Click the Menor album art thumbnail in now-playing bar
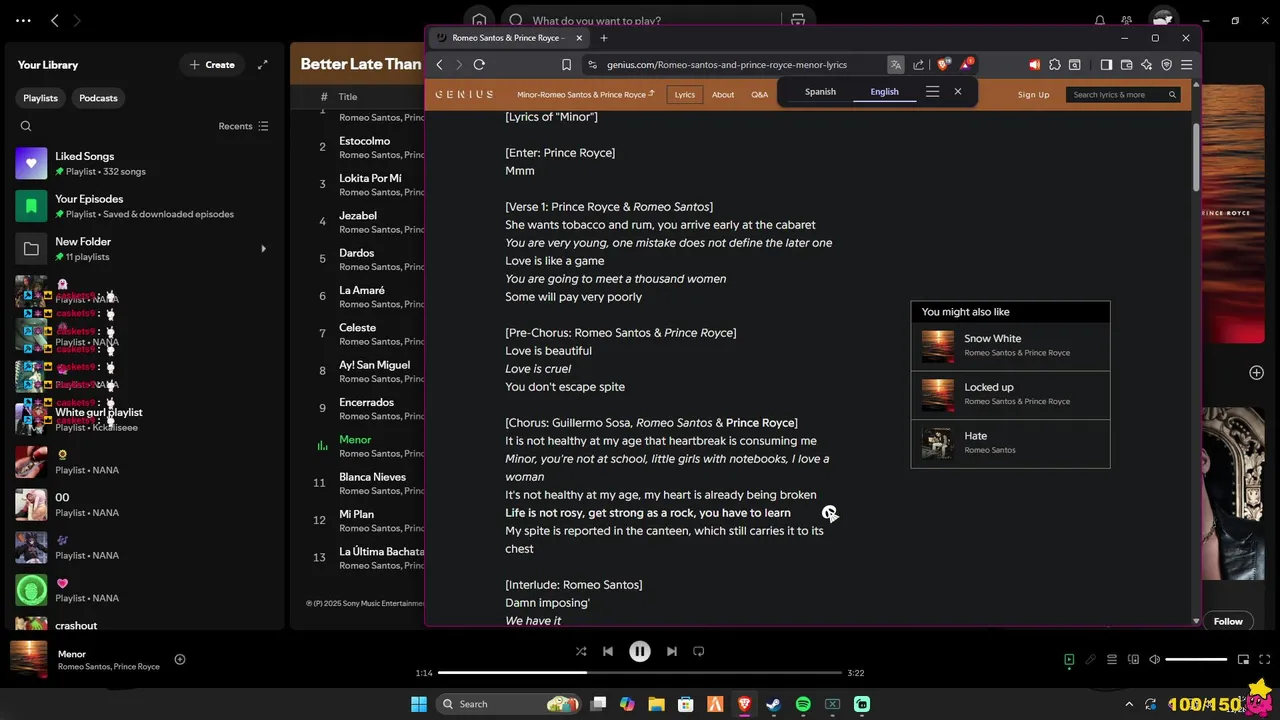Viewport: 1280px width, 720px height. (x=29, y=659)
